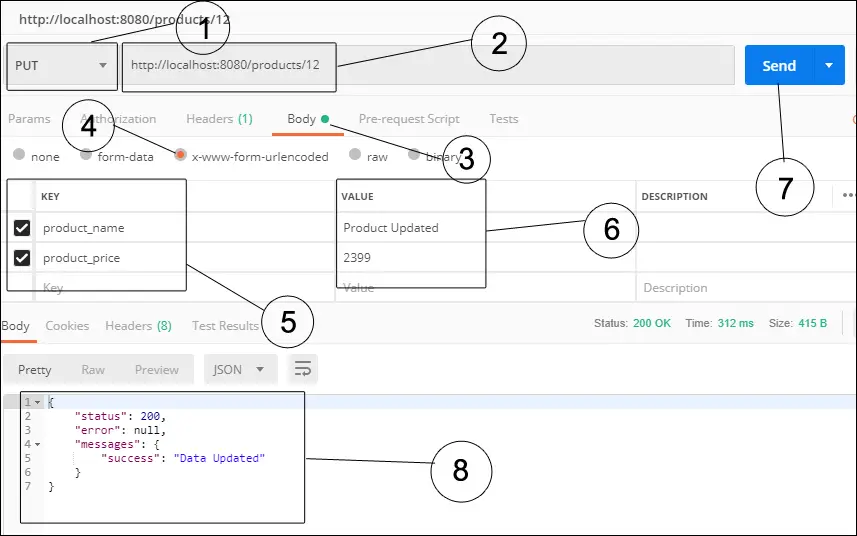
Task: Click the "status": 200 line
Action: coord(120,416)
